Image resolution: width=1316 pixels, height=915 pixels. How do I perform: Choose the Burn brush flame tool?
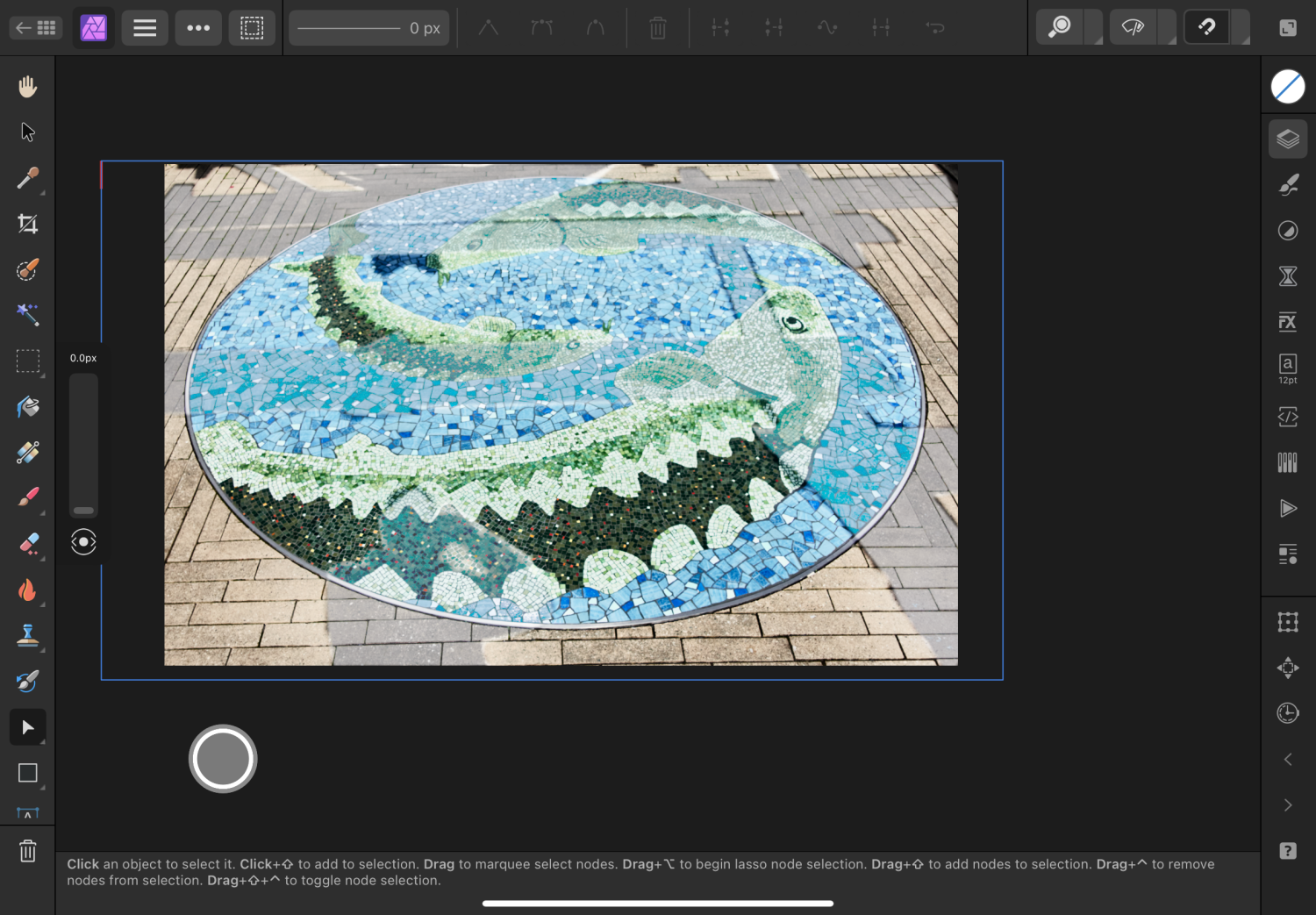pos(27,590)
